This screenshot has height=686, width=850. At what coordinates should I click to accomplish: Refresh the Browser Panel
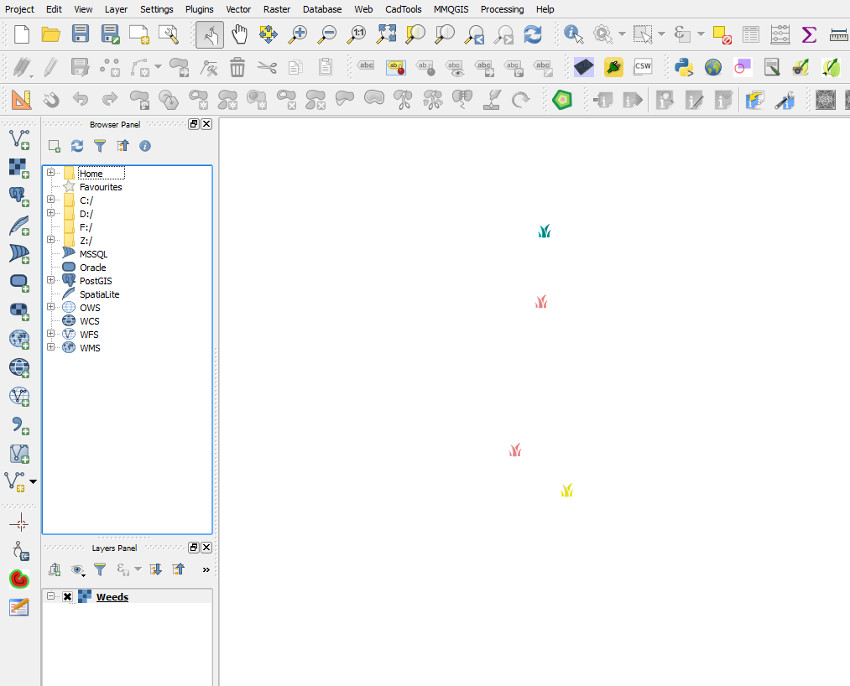[x=77, y=146]
